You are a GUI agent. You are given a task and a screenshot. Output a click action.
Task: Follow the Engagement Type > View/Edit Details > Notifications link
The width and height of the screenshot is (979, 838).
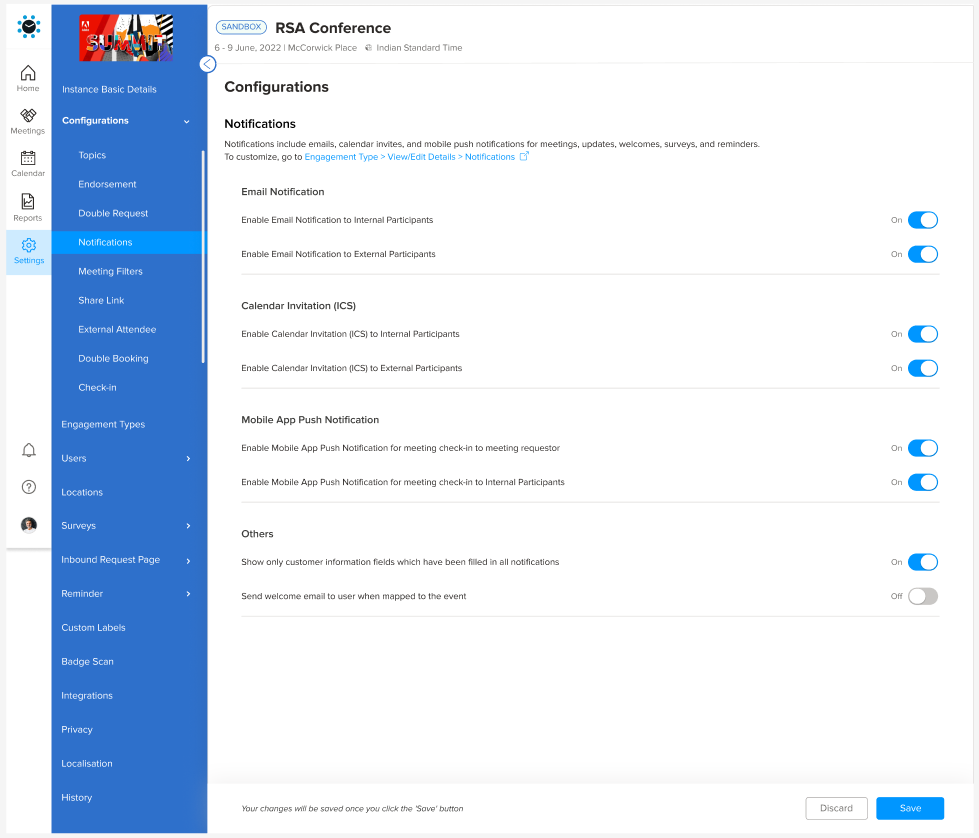click(410, 157)
